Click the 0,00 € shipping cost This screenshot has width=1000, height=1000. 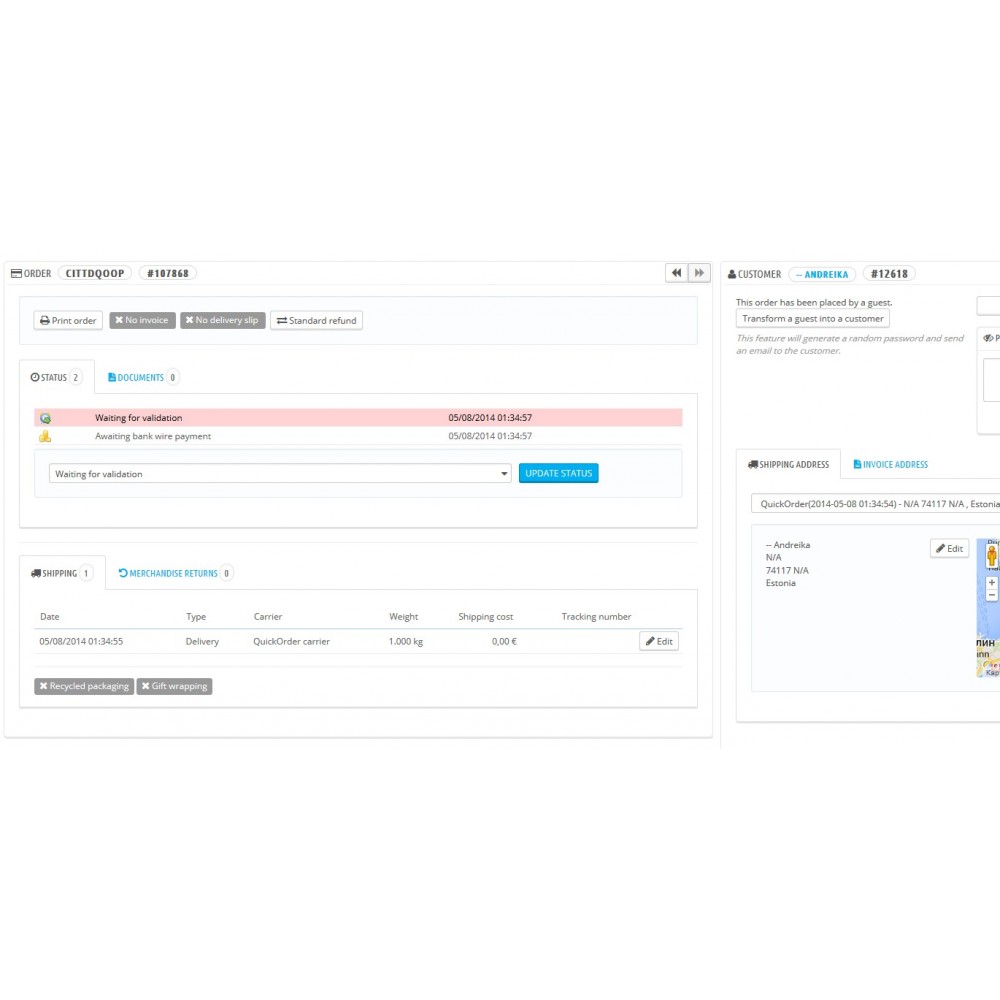coord(504,642)
